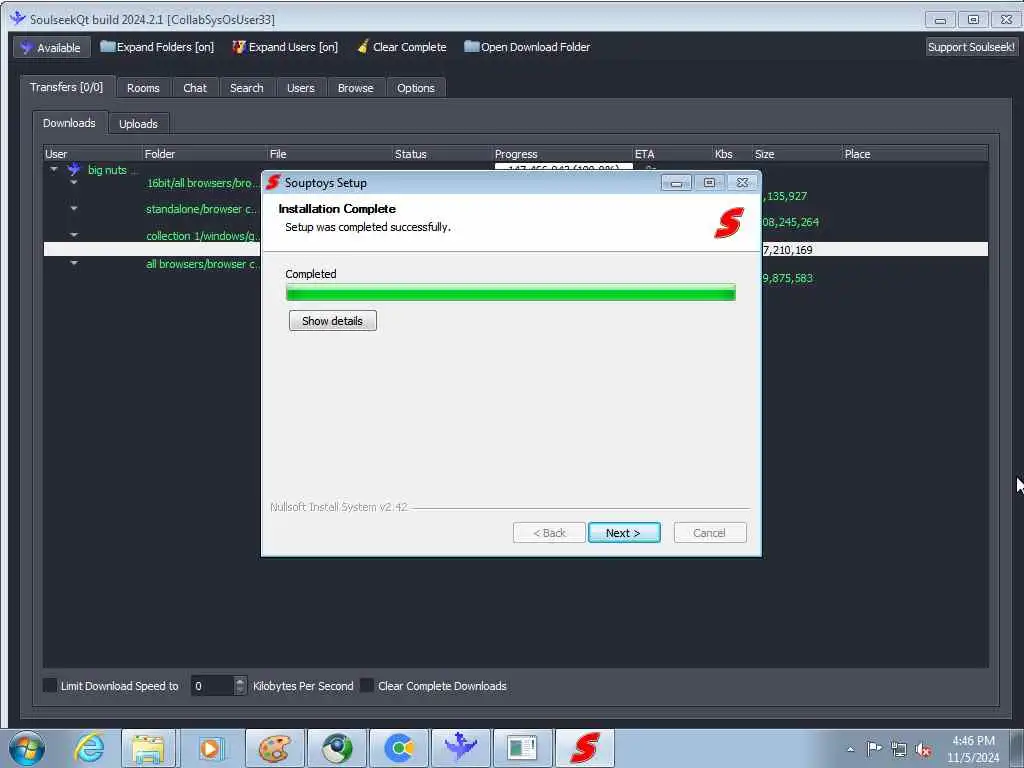Screen dimensions: 1024x768
Task: Select the Downloads sub-tab
Action: [x=69, y=123]
